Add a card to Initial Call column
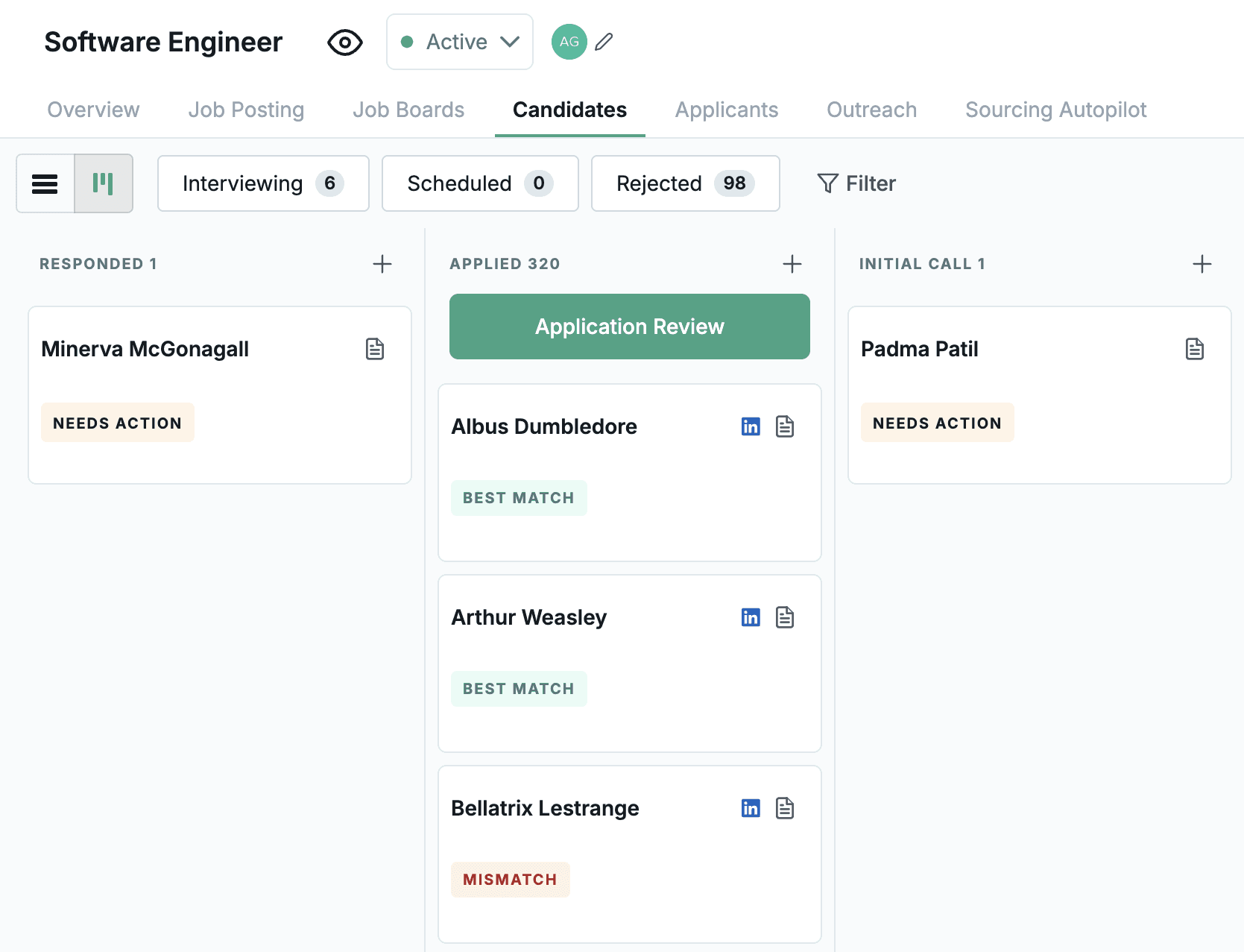The height and width of the screenshot is (952, 1244). pos(1202,264)
